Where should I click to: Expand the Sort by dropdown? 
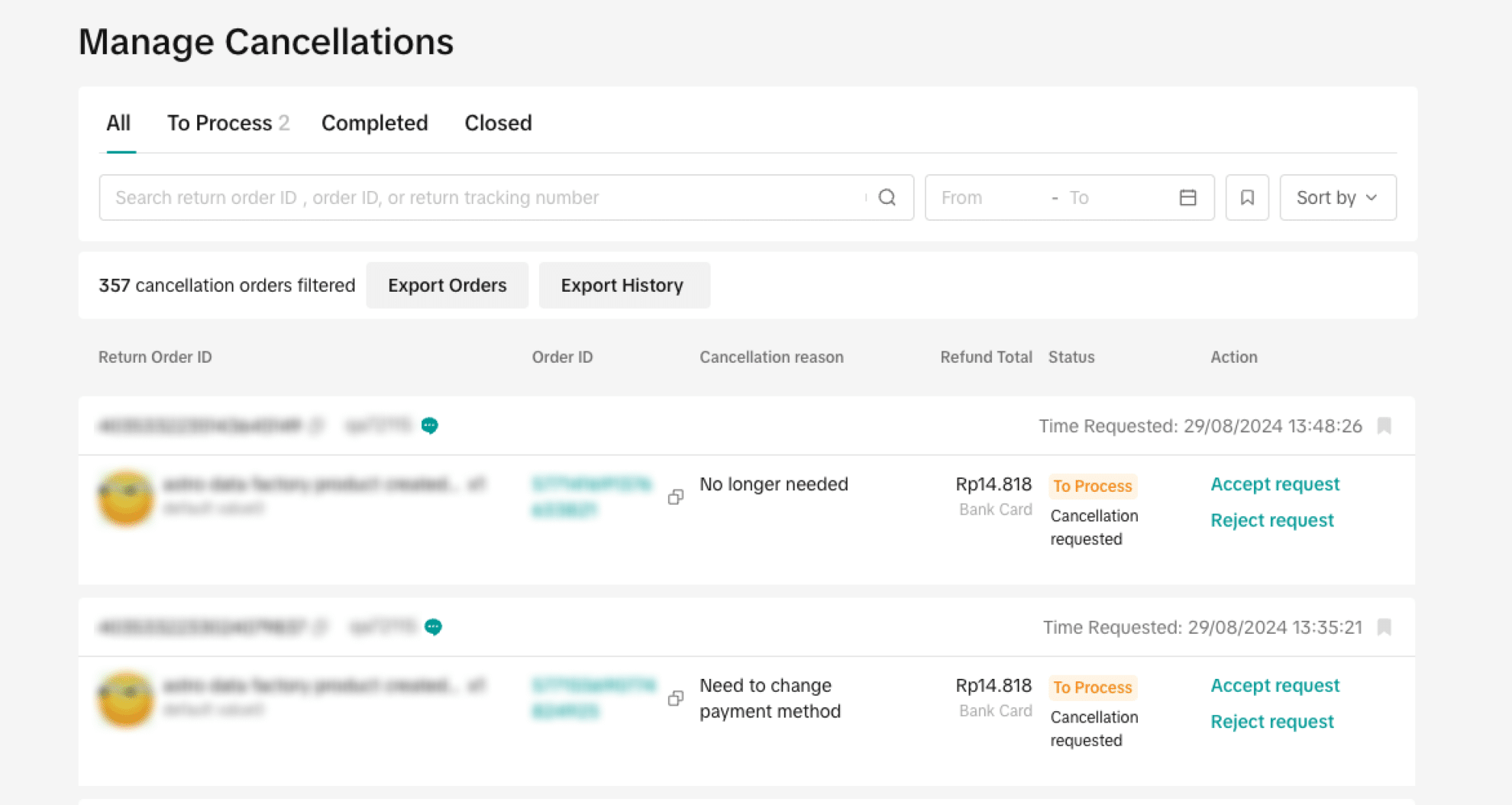click(x=1337, y=198)
